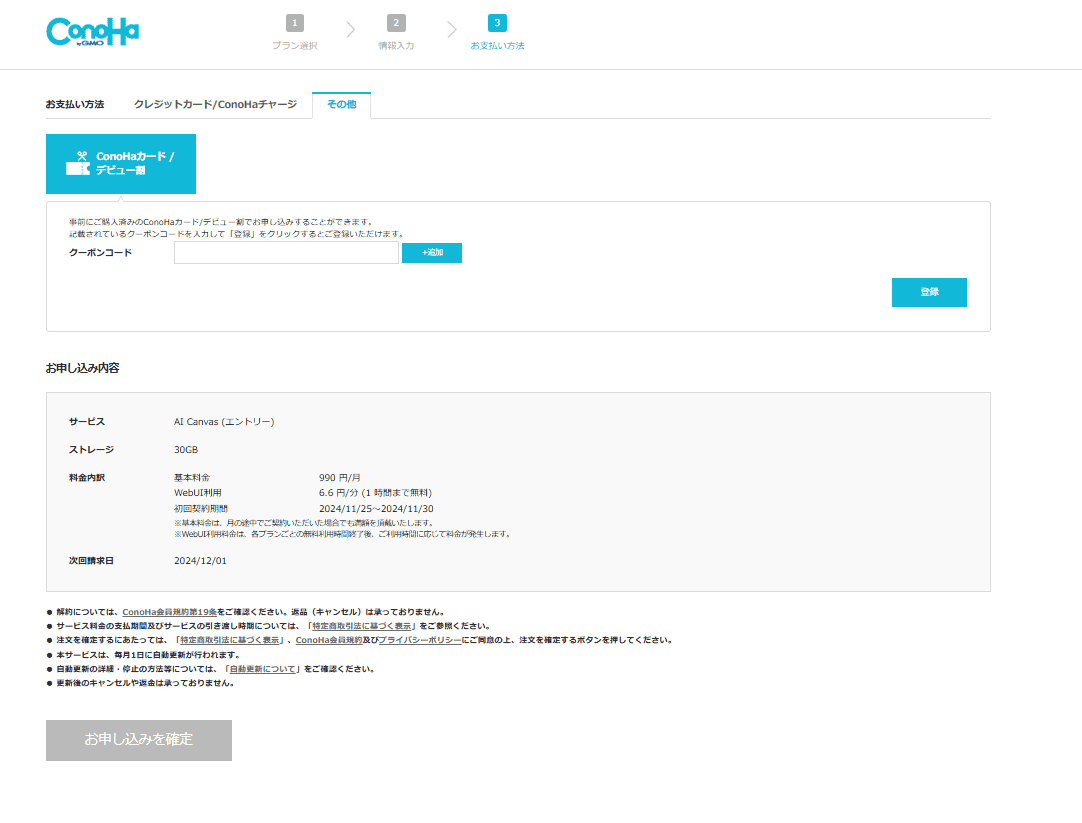The height and width of the screenshot is (823, 1082).
Task: Click the お申し込みを確定 button
Action: click(139, 740)
